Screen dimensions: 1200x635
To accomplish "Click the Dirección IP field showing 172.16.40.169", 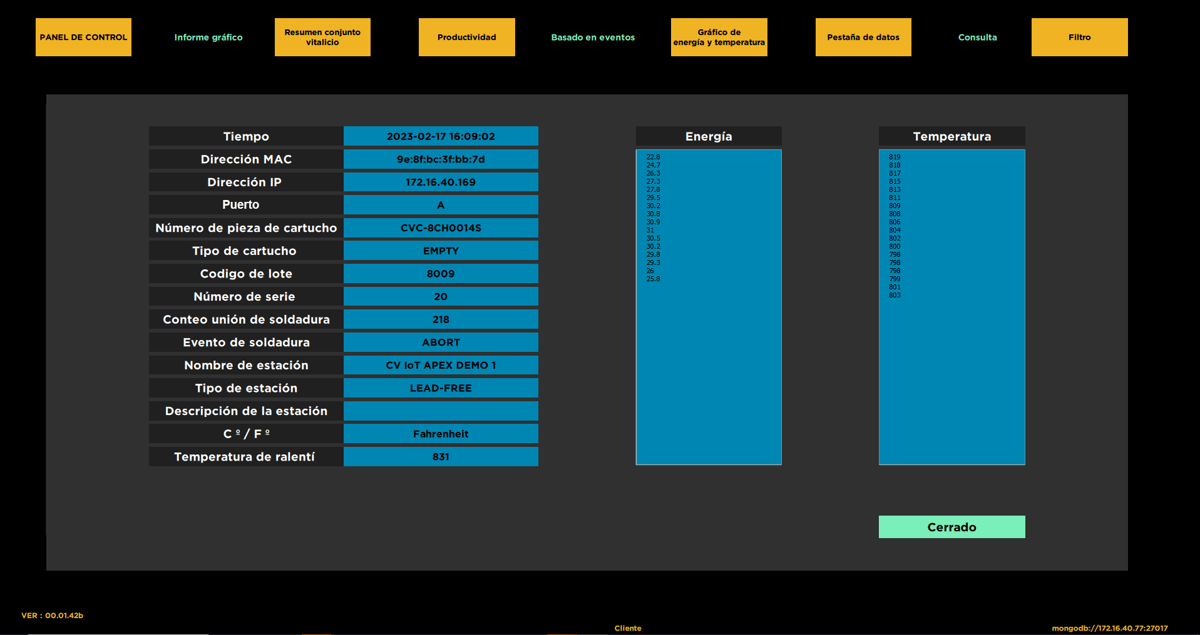I will [441, 181].
